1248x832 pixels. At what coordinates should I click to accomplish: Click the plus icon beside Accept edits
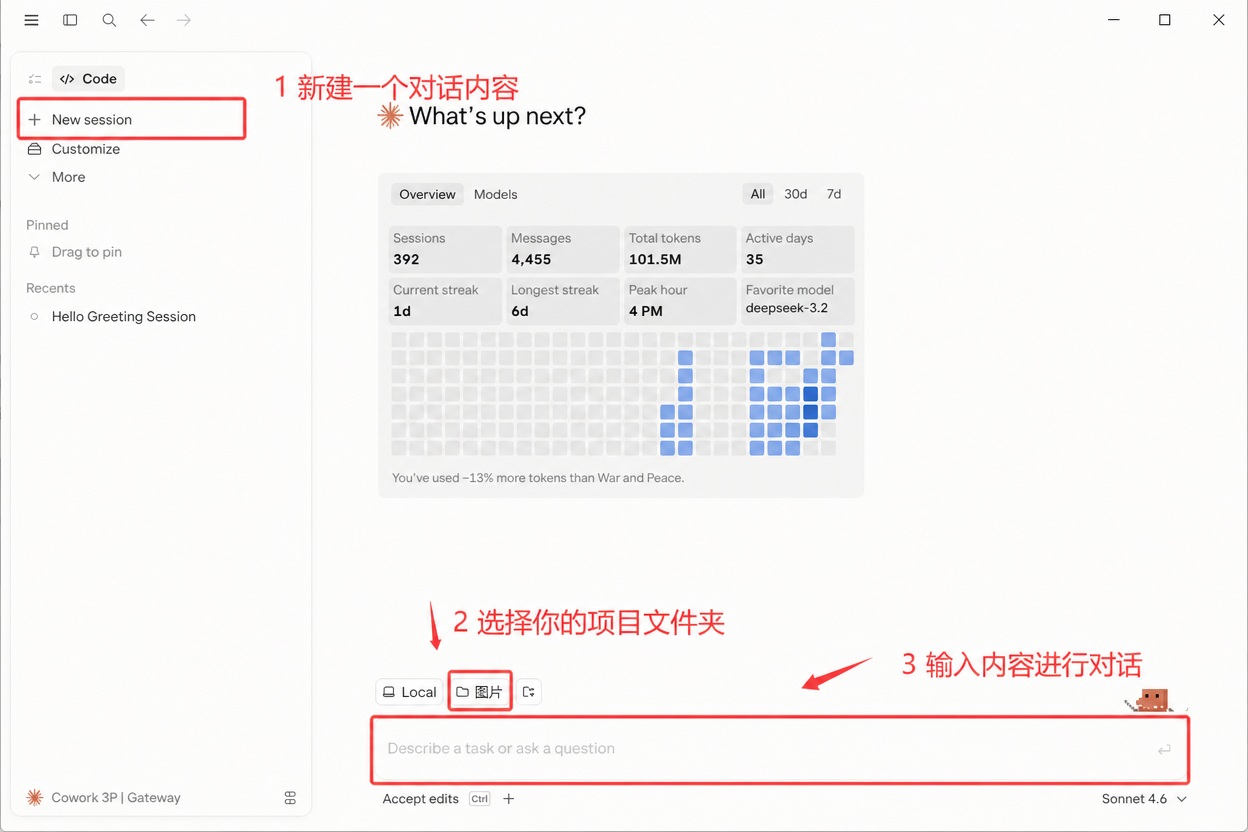509,799
